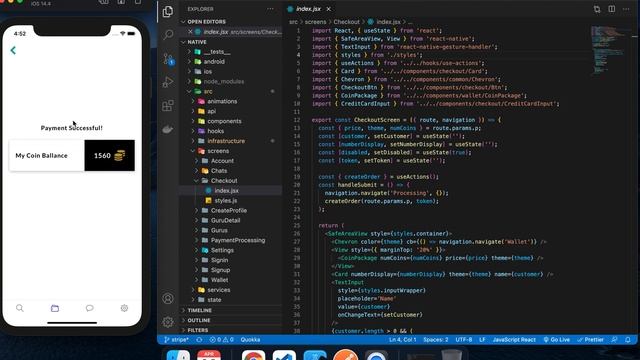Image resolution: width=640 pixels, height=360 pixels.
Task: Open Calendar from the Dock
Action: pyautogui.click(x=209, y=355)
